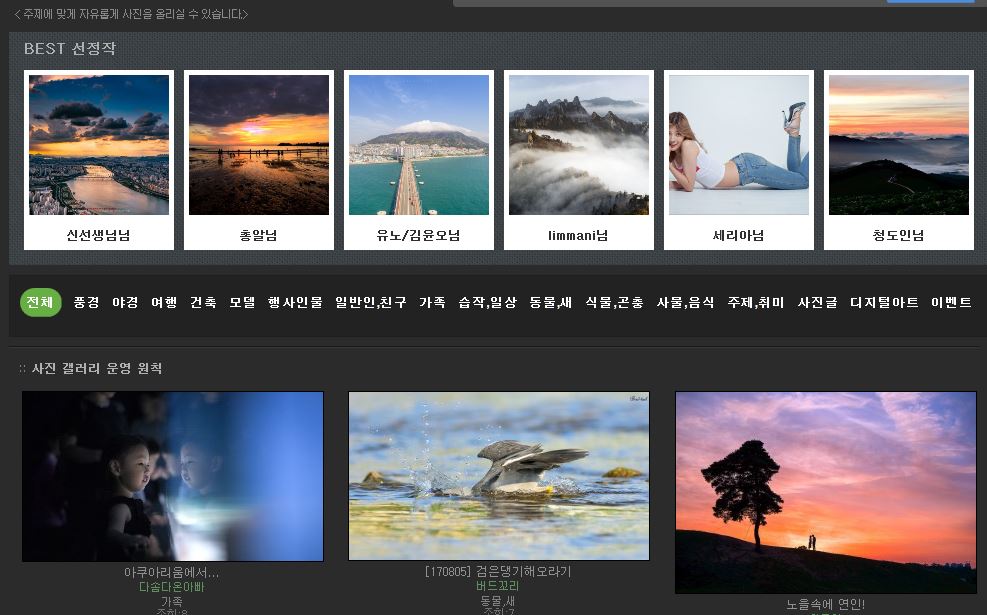The width and height of the screenshot is (987, 615).
Task: Select the 세리아님 author name
Action: (x=738, y=235)
